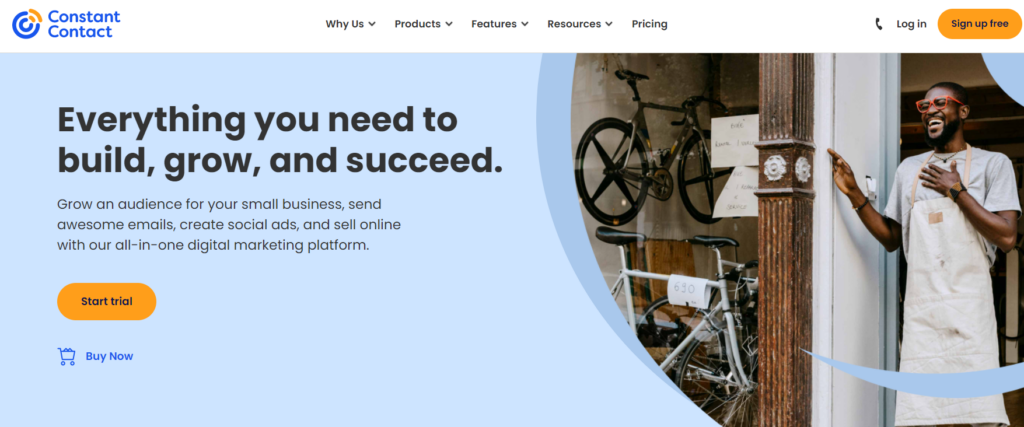
Task: Click the Sign up free button
Action: [980, 24]
